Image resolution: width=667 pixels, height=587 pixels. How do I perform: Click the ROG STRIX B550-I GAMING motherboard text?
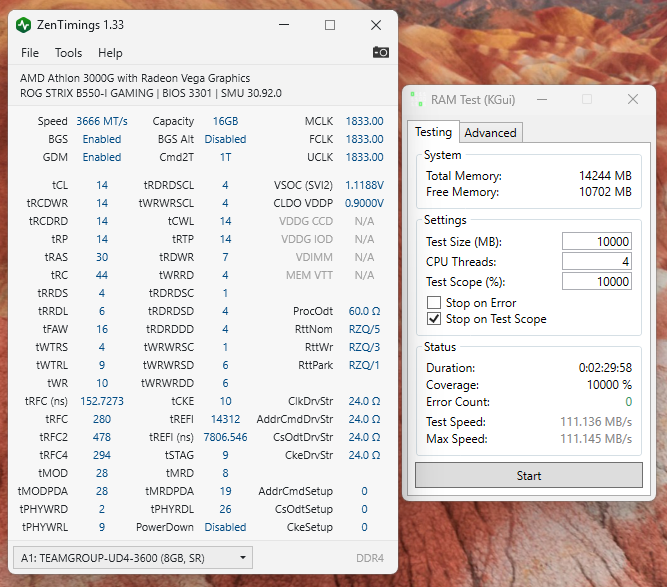(86, 93)
